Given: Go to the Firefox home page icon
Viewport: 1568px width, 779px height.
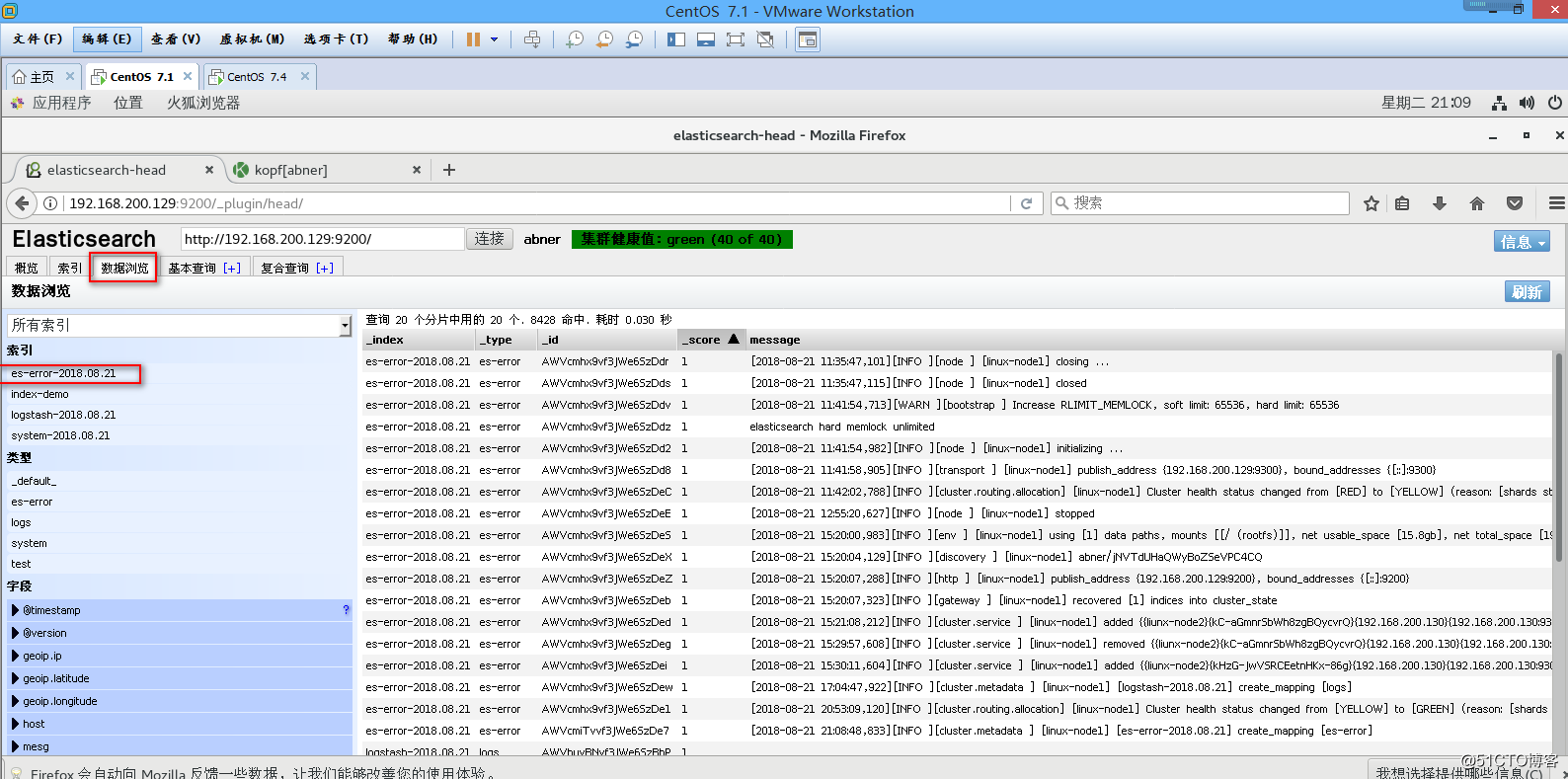Looking at the screenshot, I should click(1477, 203).
